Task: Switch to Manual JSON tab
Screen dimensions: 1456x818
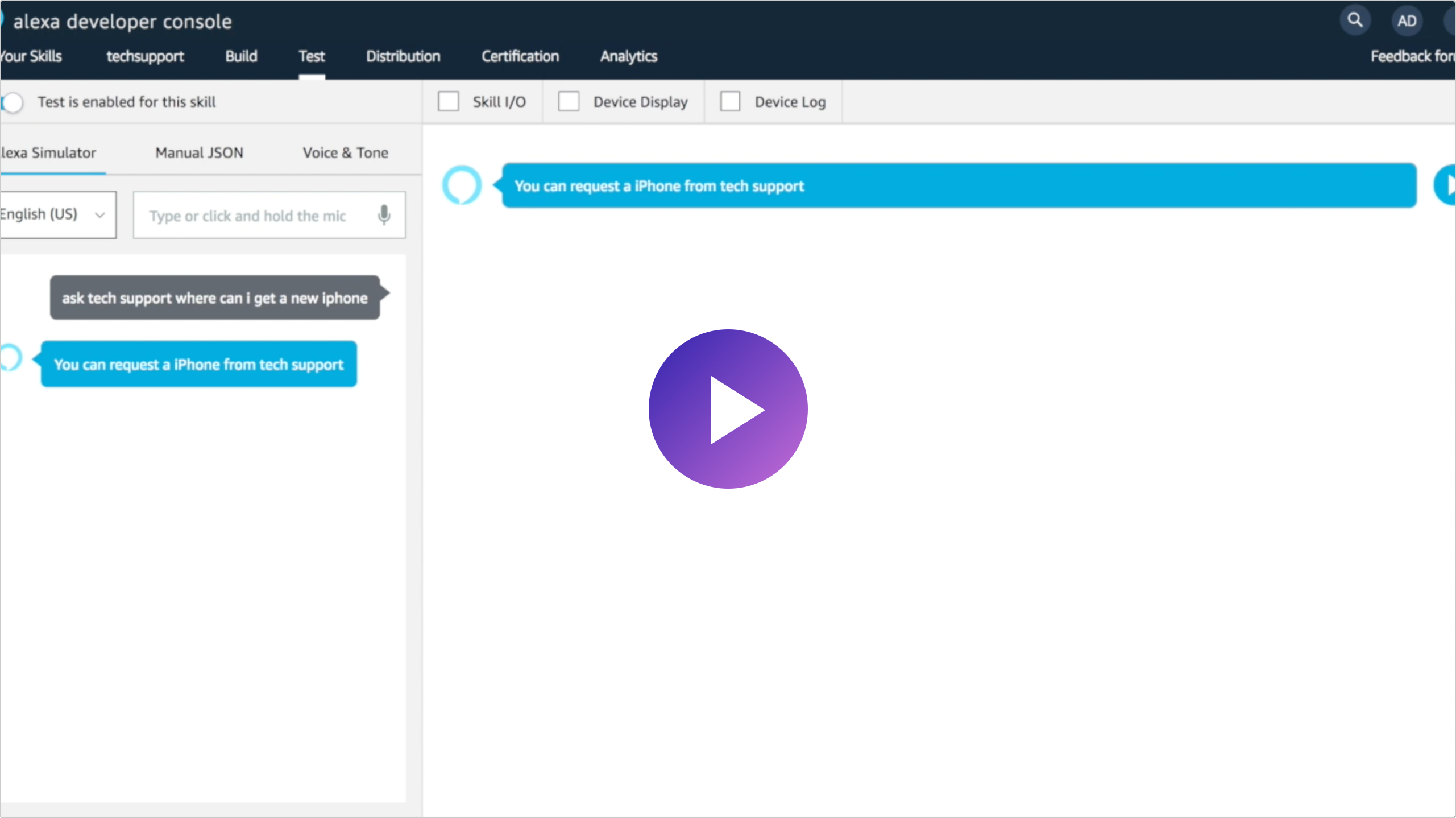Action: coord(199,152)
